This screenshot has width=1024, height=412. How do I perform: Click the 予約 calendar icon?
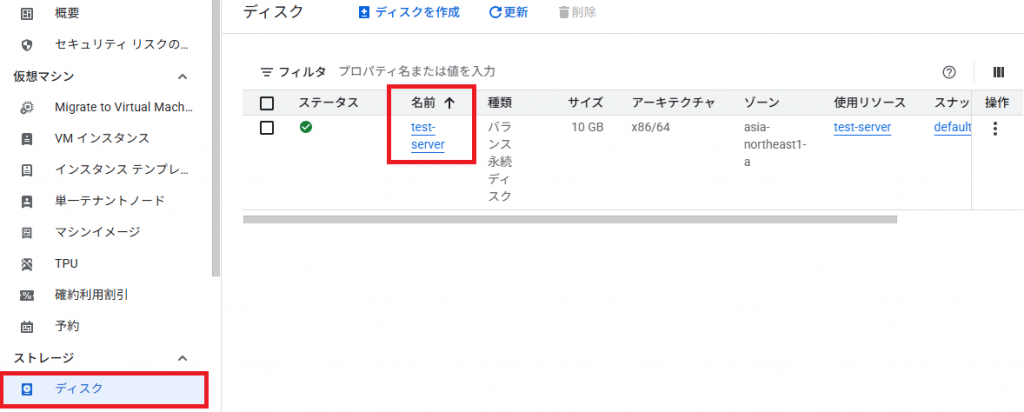27,326
